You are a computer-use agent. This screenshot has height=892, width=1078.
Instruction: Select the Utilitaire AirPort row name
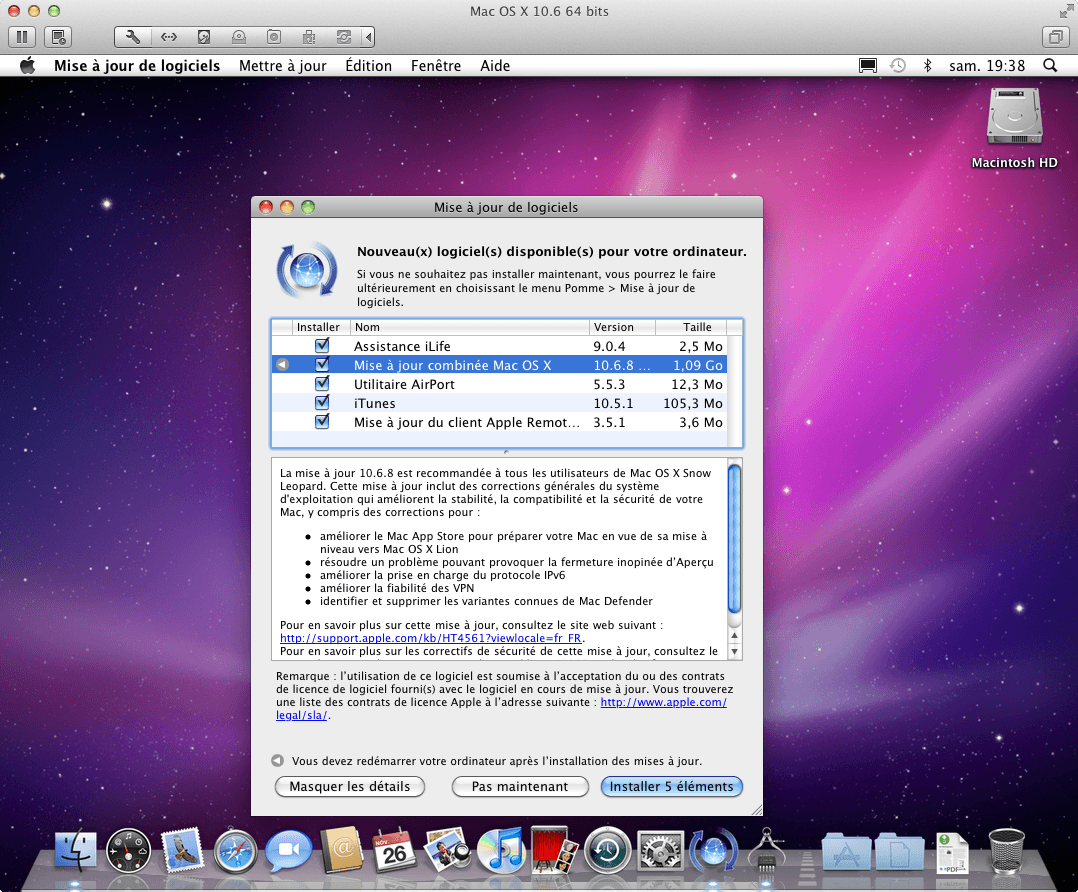pyautogui.click(x=404, y=384)
